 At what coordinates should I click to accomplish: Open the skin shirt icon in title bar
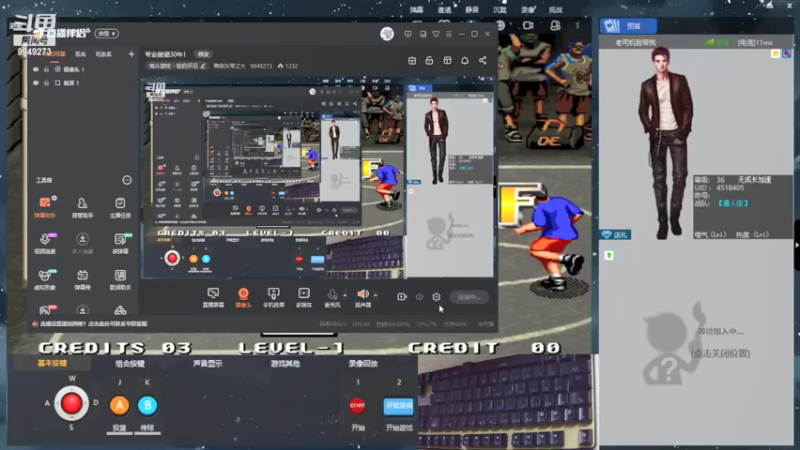436,34
